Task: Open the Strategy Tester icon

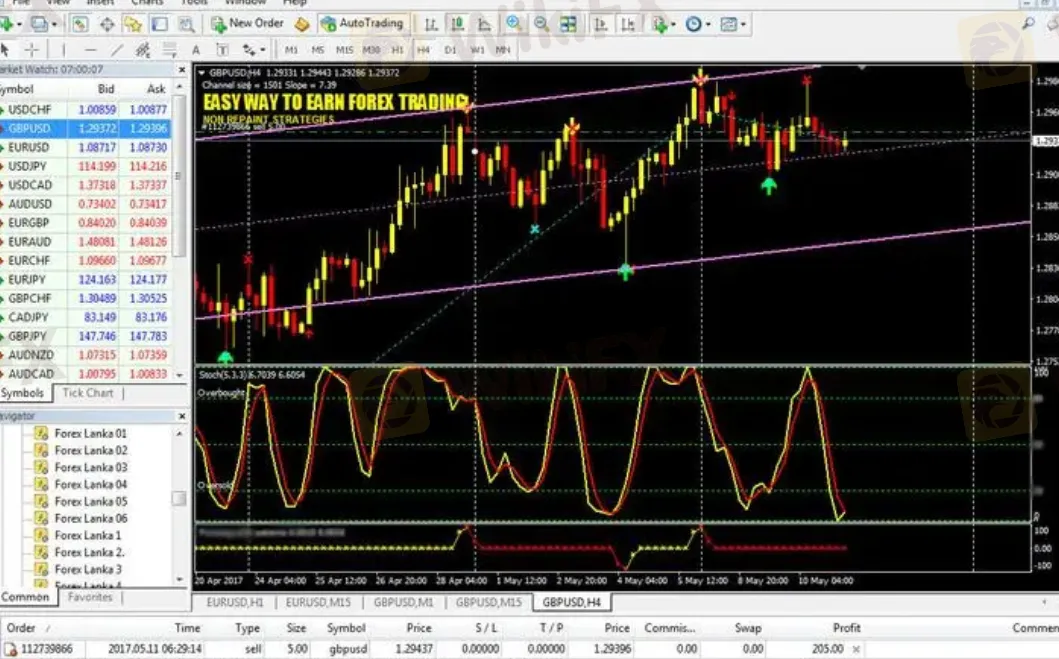Action: pos(186,25)
